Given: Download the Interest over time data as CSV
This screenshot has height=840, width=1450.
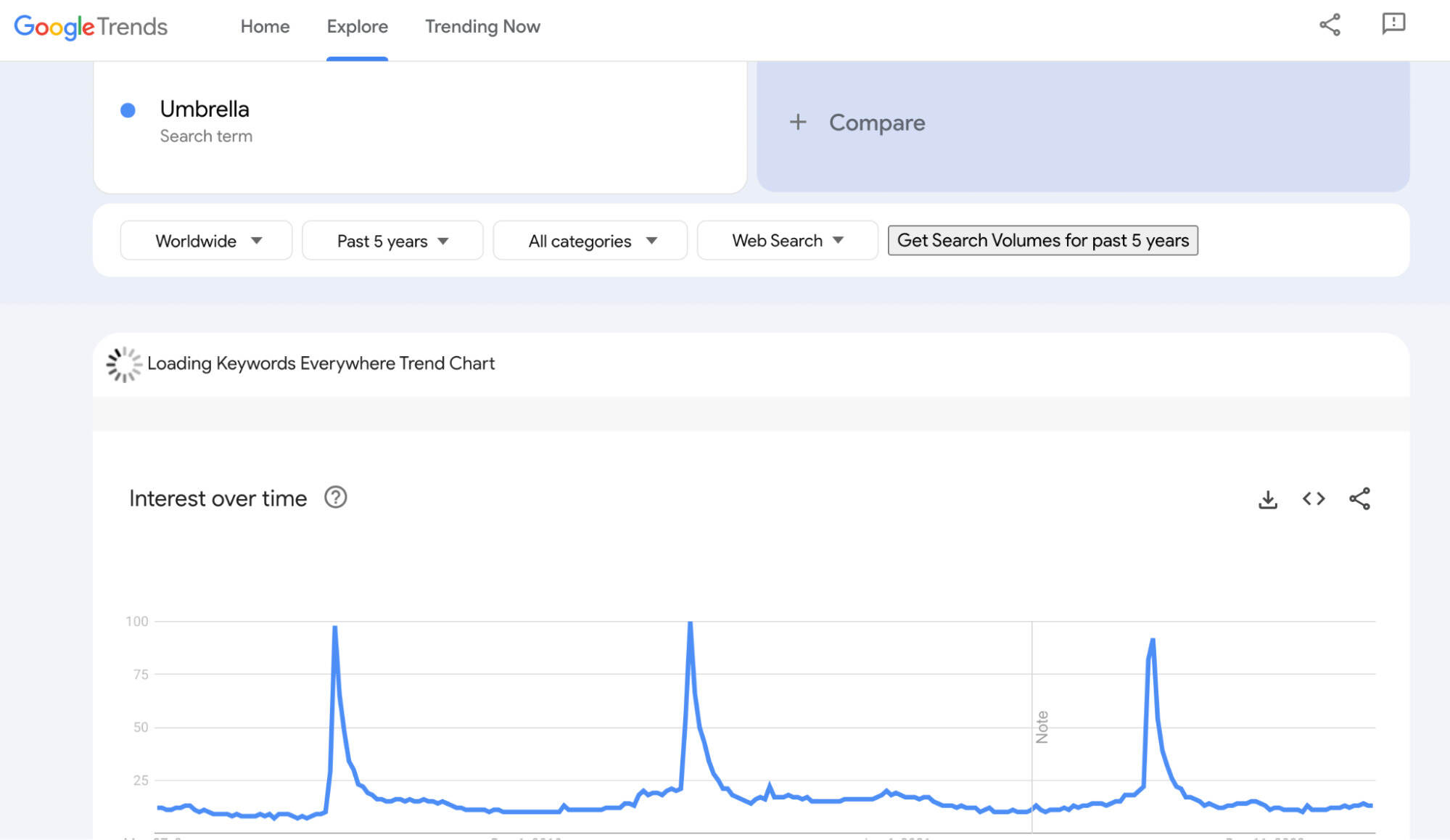Looking at the screenshot, I should (x=1268, y=498).
